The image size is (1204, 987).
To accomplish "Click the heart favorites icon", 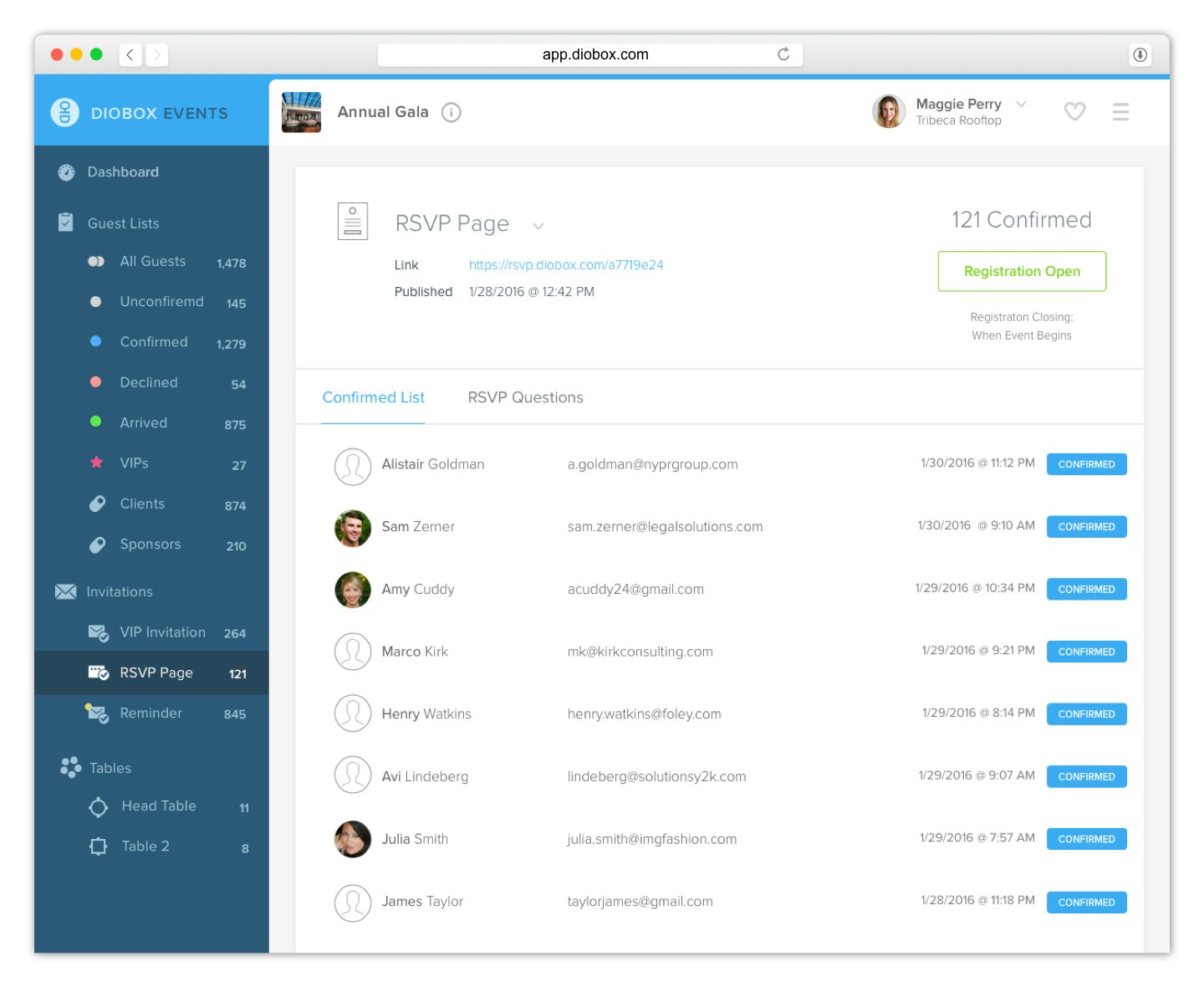I will pyautogui.click(x=1074, y=111).
